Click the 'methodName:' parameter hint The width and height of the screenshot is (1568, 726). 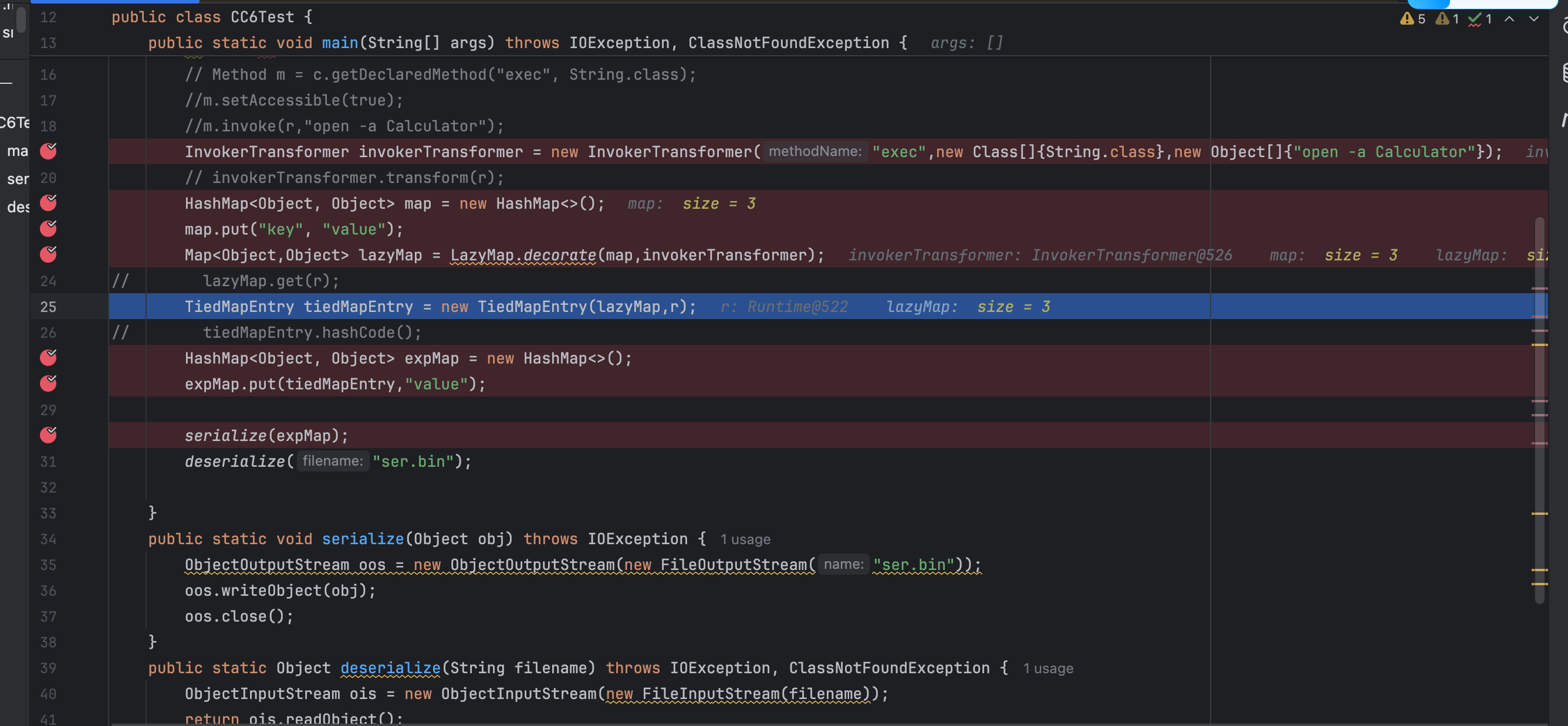[815, 151]
